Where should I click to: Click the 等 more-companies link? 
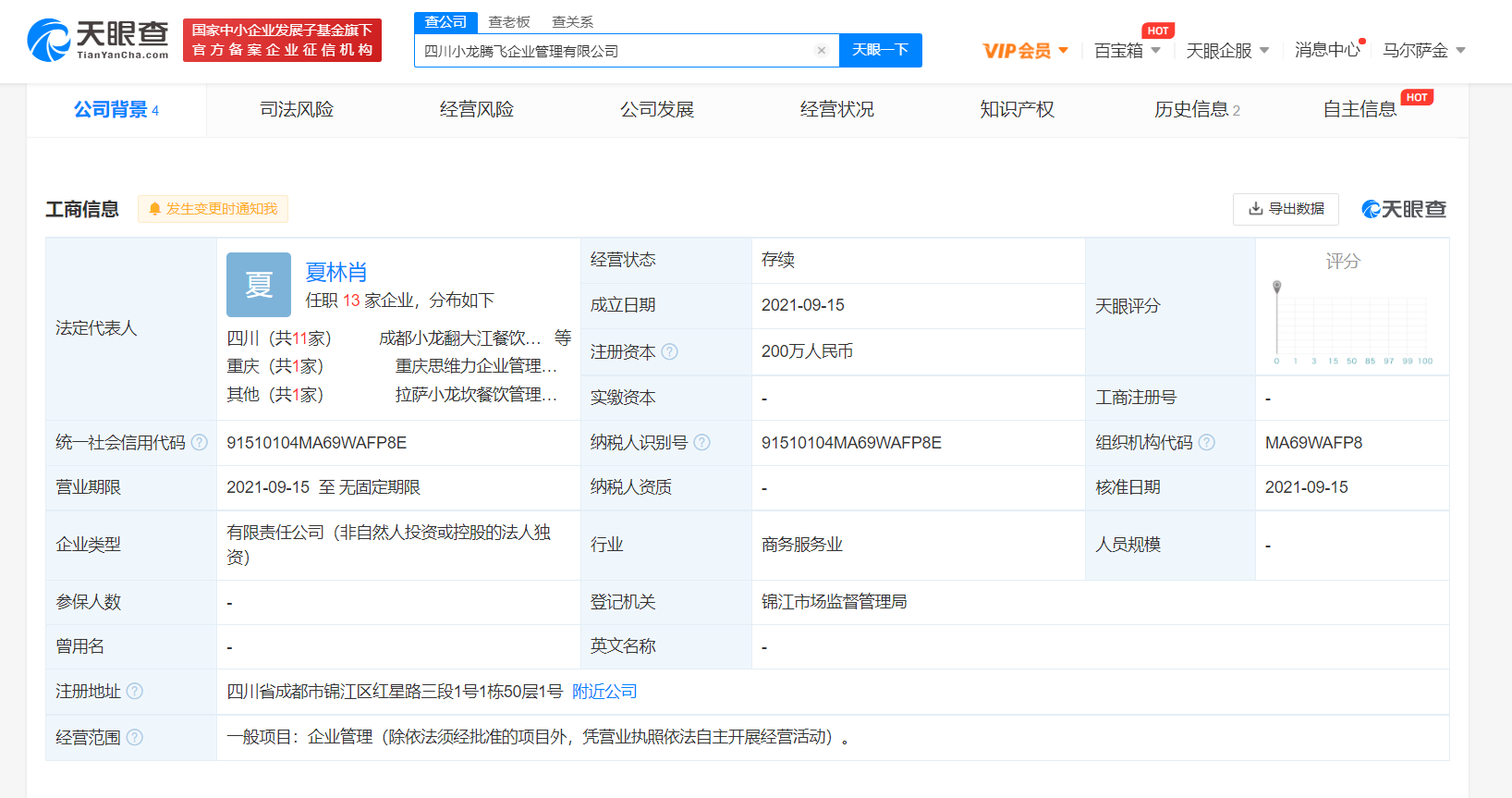pos(563,338)
